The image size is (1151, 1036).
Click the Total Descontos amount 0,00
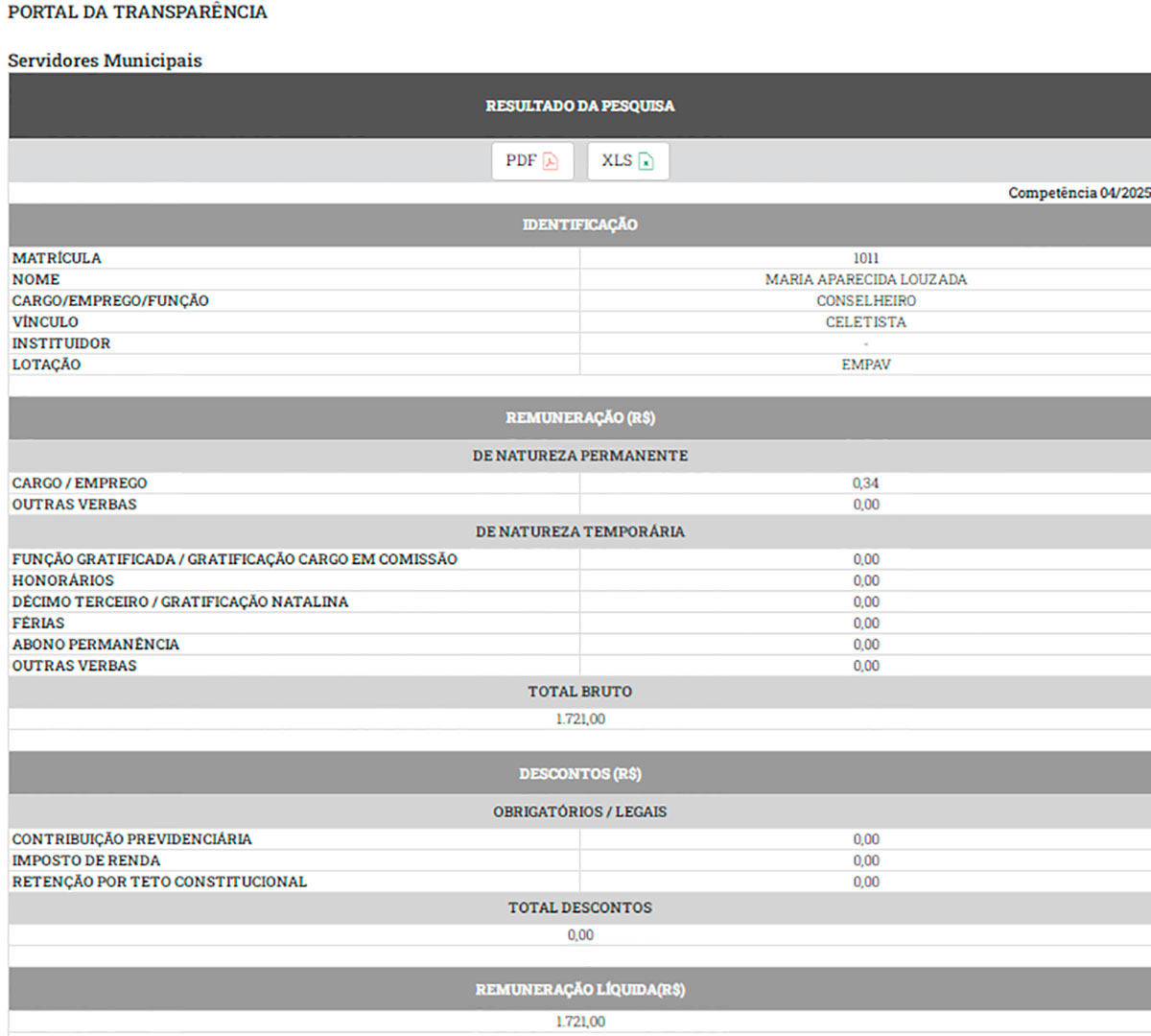click(580, 934)
